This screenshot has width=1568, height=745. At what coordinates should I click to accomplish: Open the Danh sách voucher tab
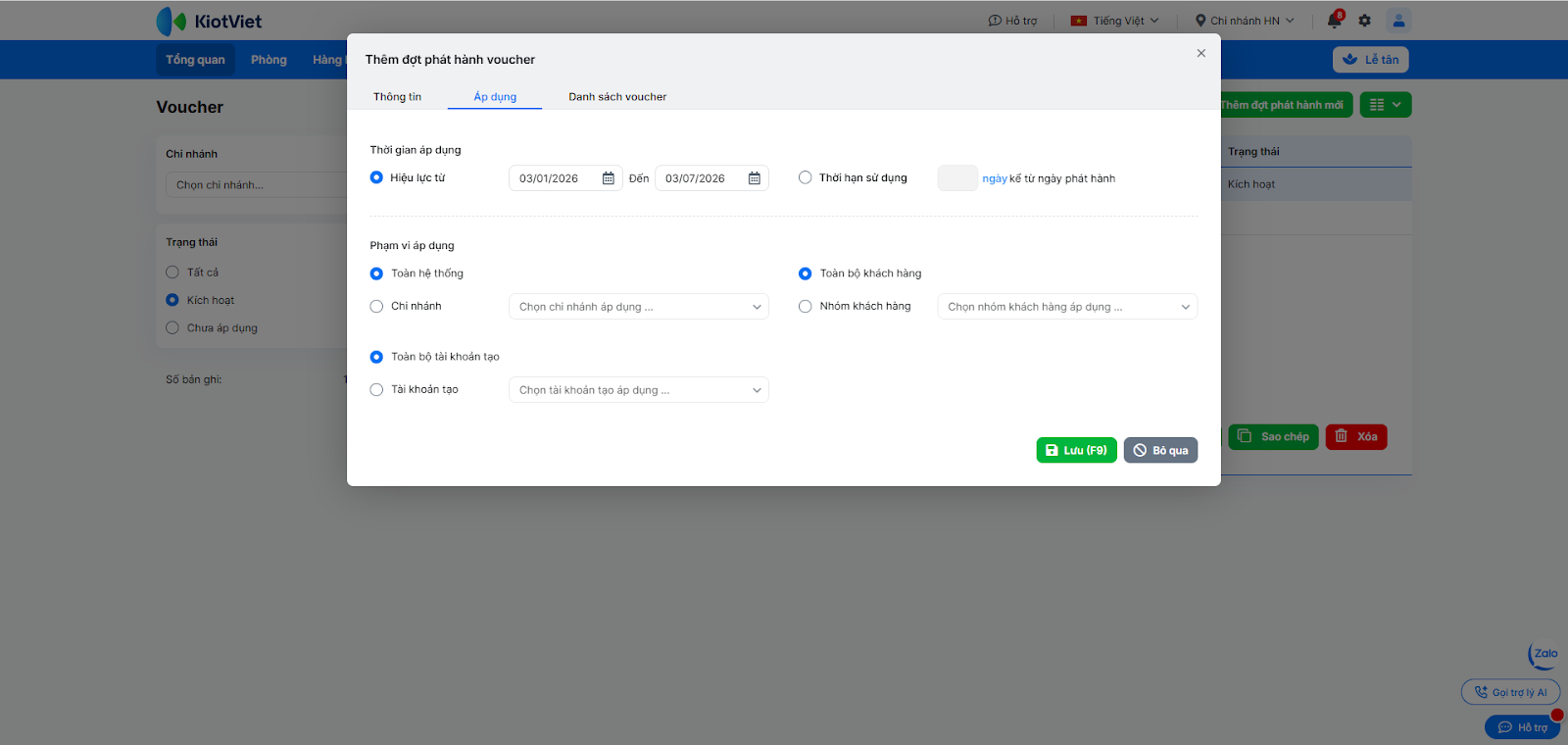click(617, 97)
